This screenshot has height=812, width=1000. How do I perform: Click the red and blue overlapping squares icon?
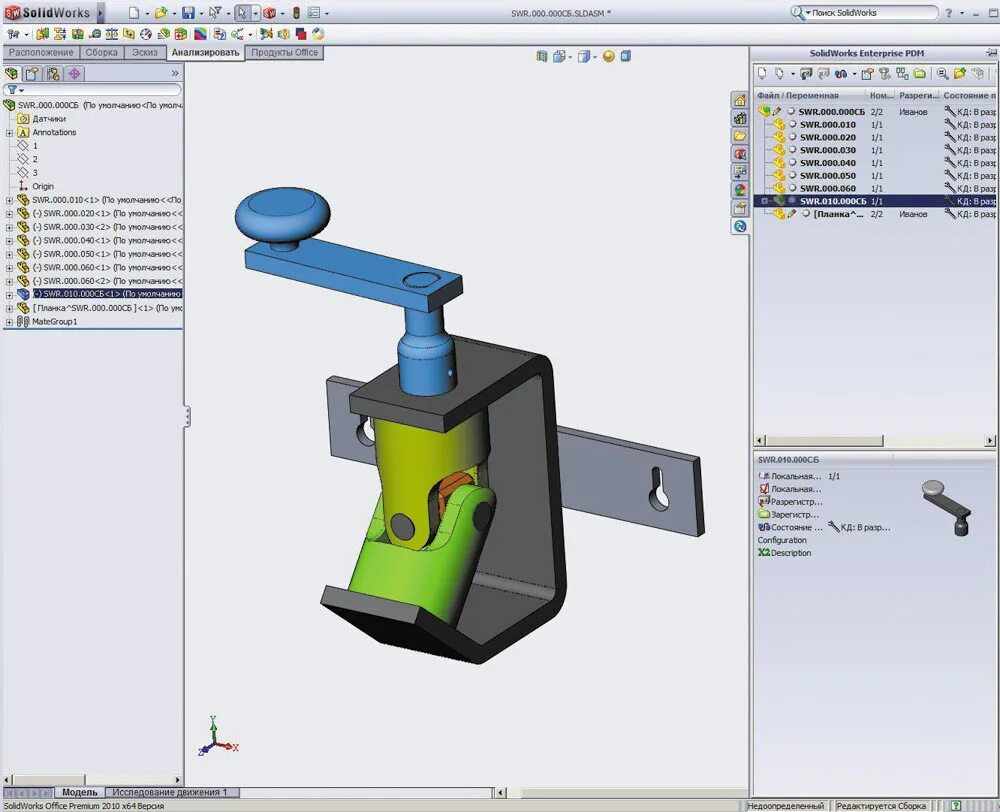(x=301, y=34)
